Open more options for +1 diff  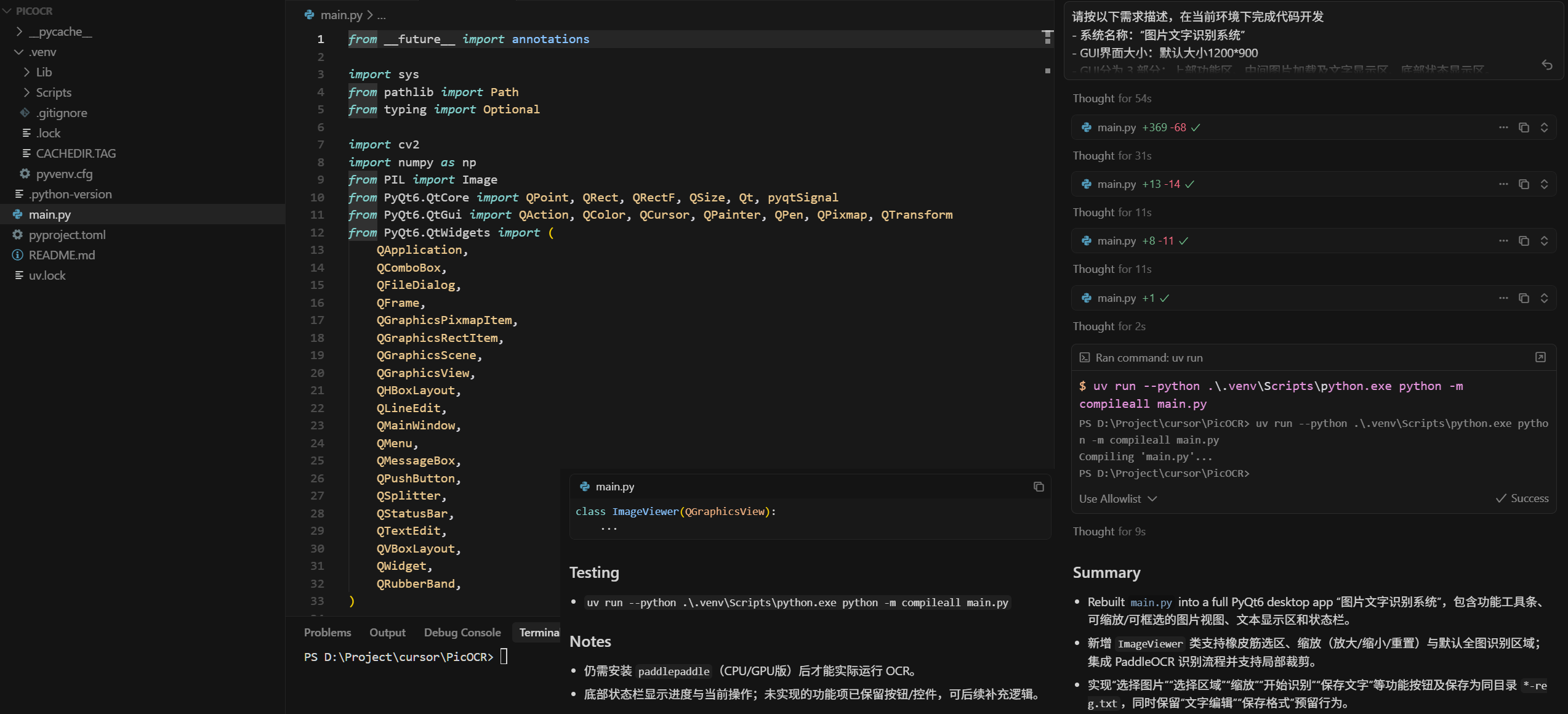(1503, 298)
